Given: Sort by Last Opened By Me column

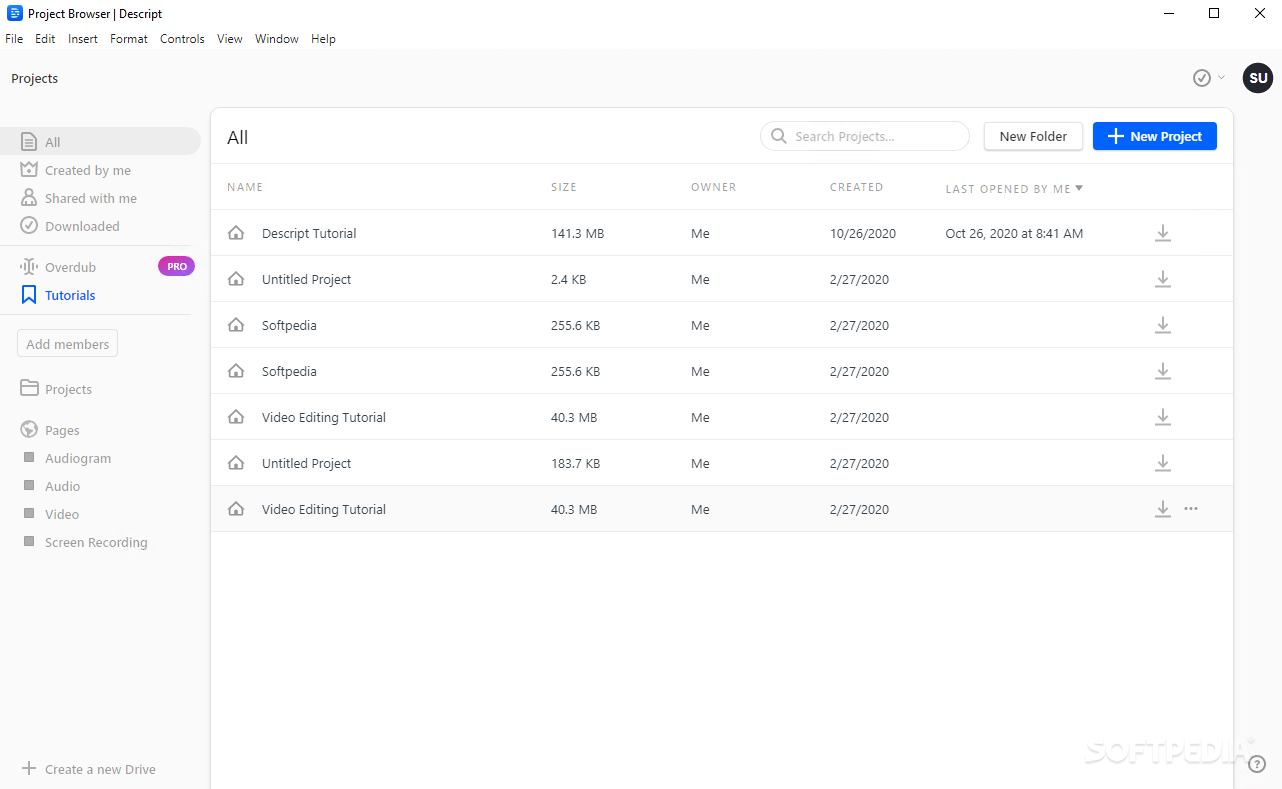Looking at the screenshot, I should tap(1014, 188).
